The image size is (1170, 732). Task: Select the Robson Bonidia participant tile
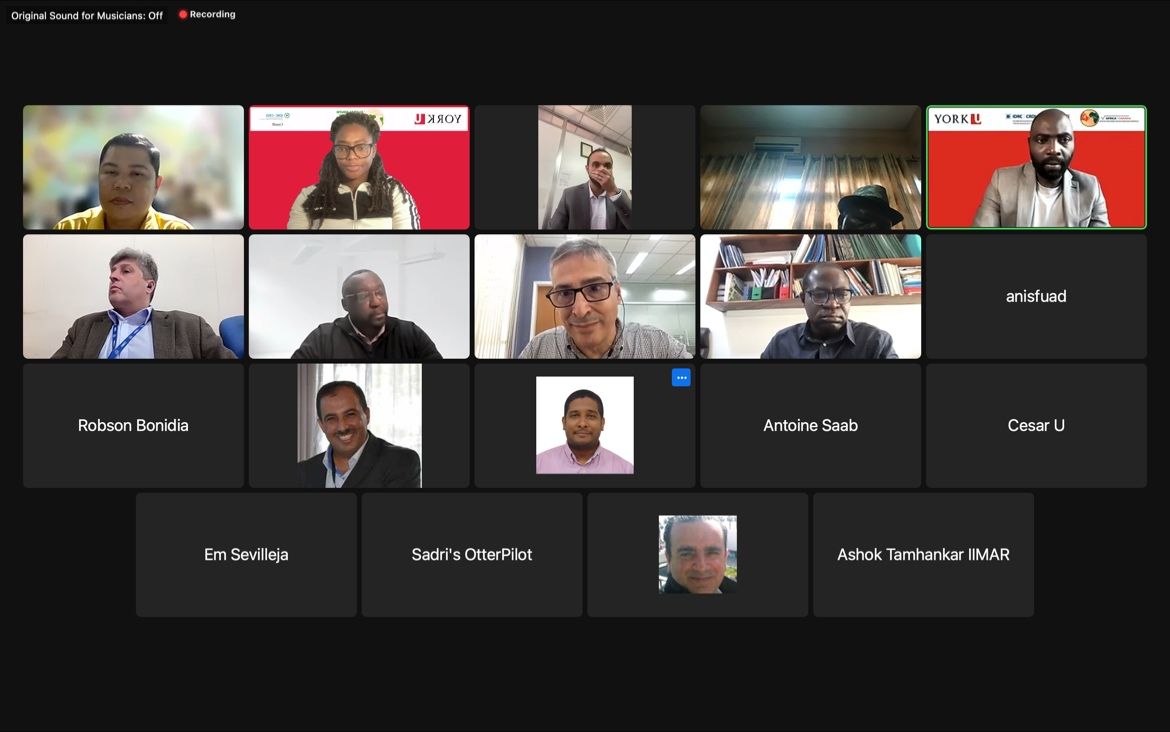pyautogui.click(x=134, y=425)
